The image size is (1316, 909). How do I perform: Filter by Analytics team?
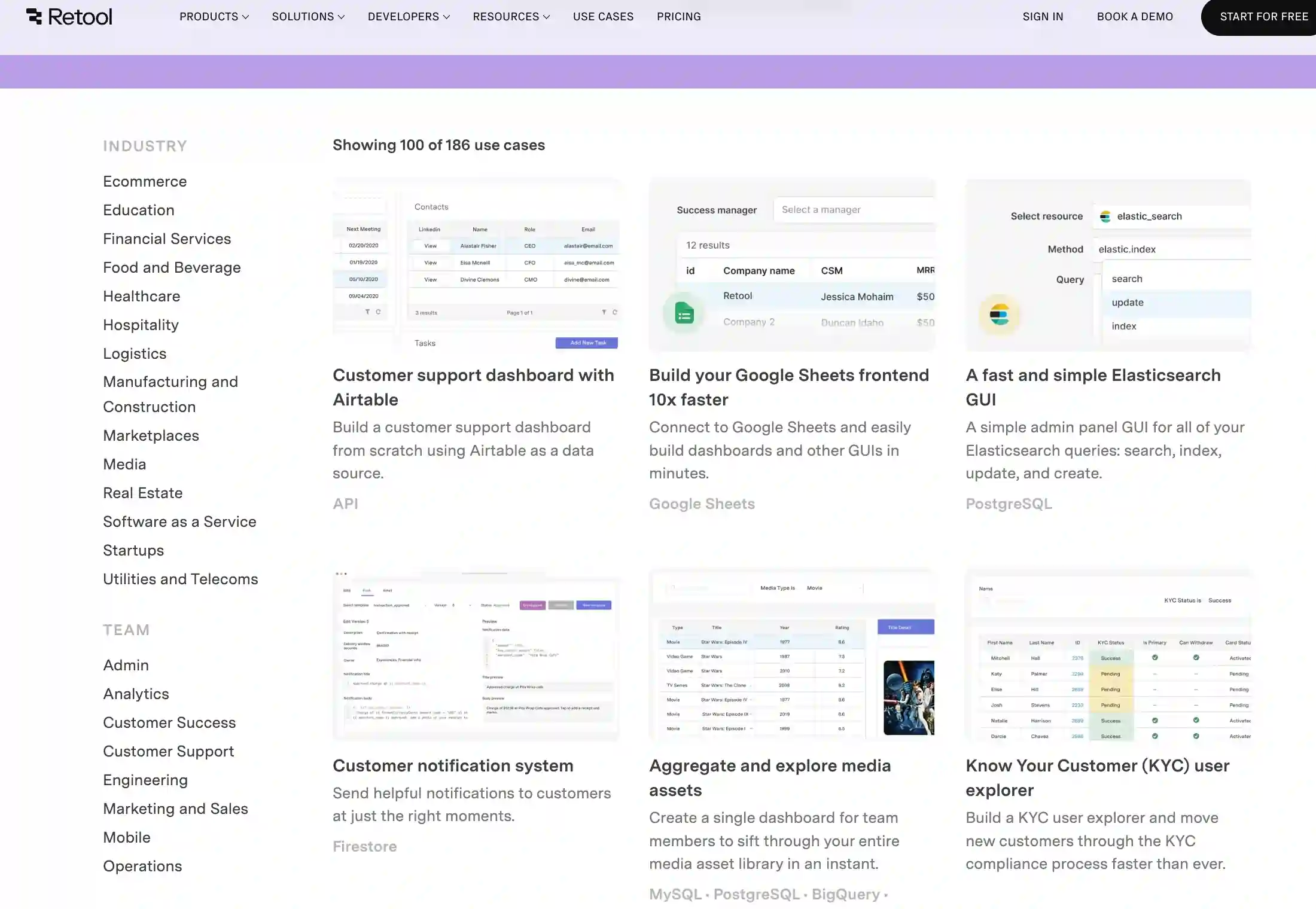(136, 694)
